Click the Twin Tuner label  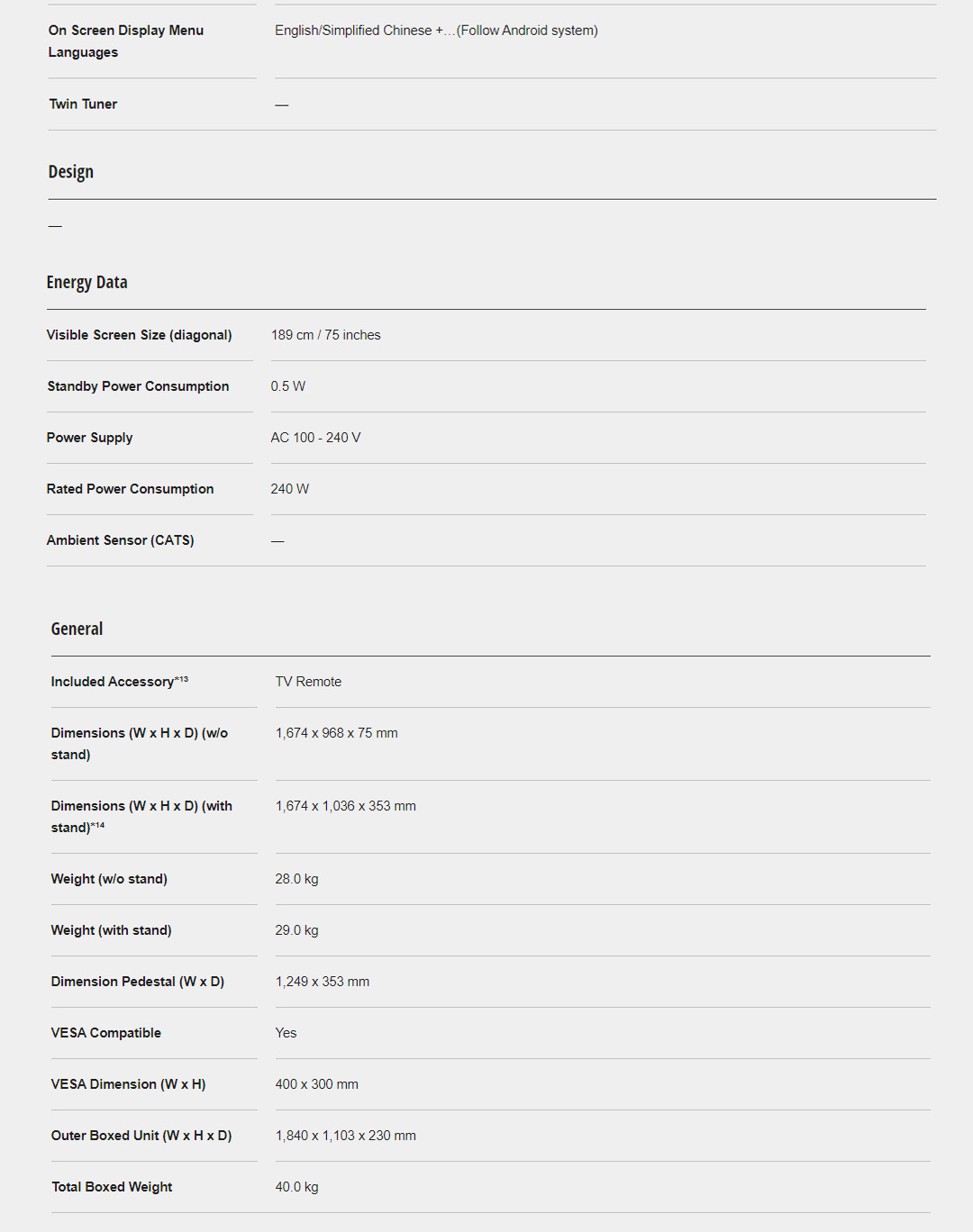tap(84, 104)
